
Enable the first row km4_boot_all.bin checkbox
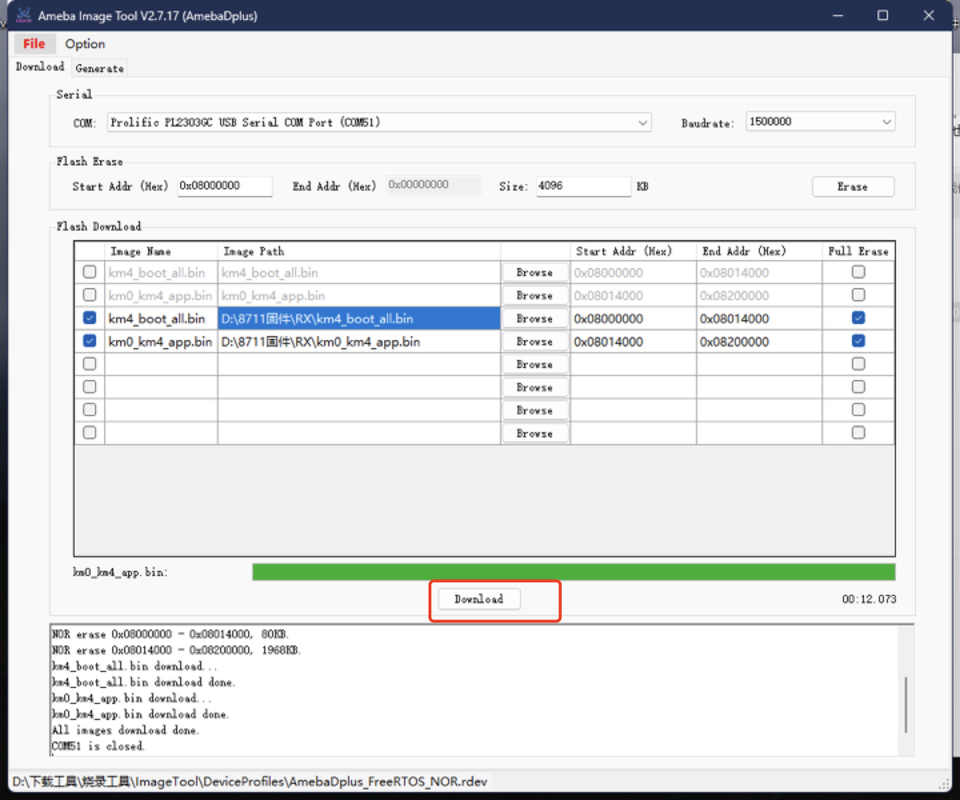point(90,272)
